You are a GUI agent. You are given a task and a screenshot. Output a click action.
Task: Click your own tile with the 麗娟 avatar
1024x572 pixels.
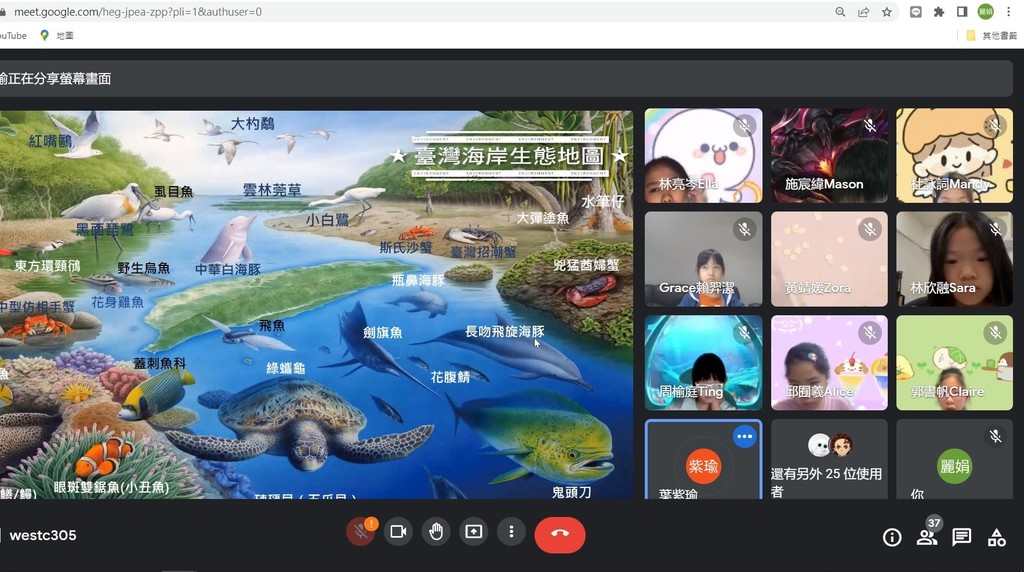(954, 459)
